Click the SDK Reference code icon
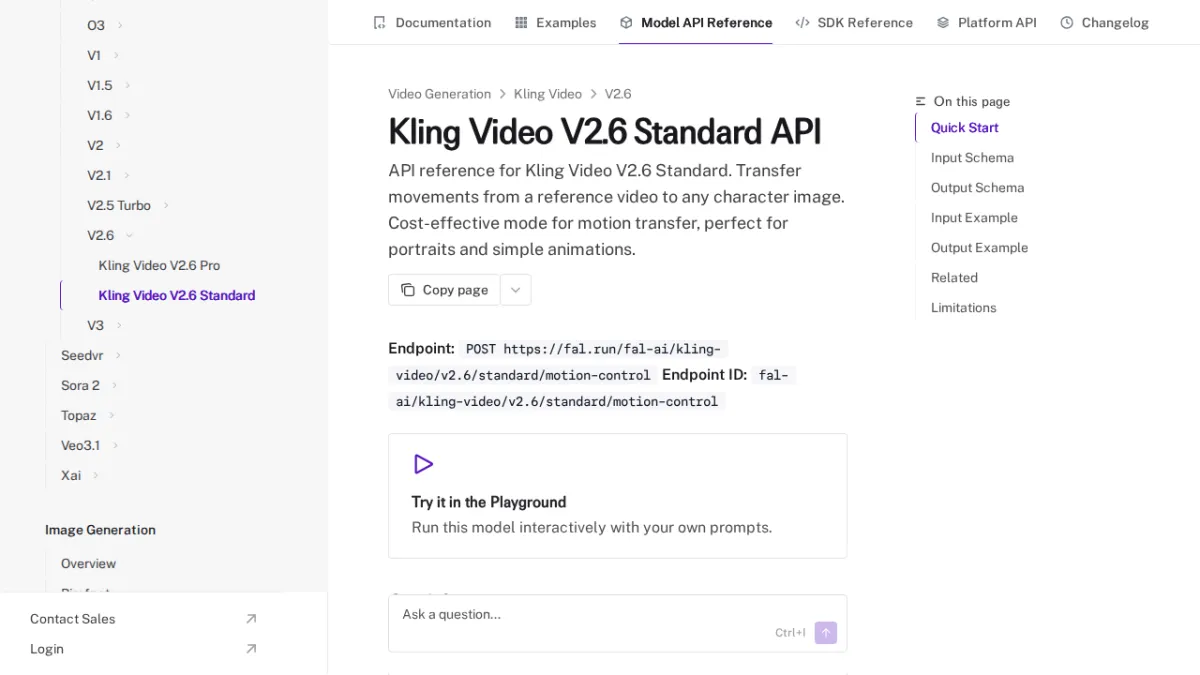This screenshot has width=1200, height=675. [802, 22]
